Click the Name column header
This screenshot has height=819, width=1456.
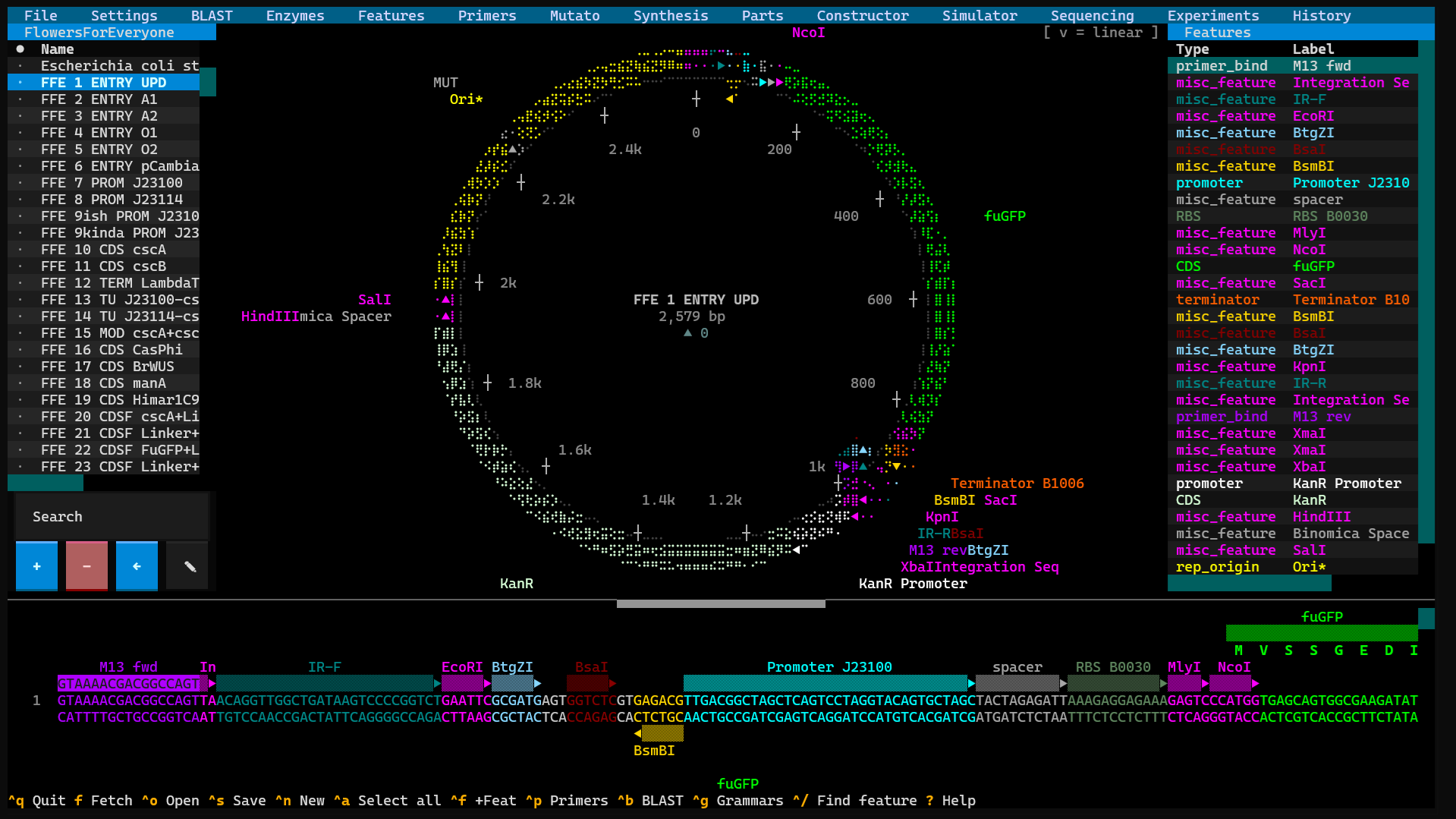click(x=58, y=49)
